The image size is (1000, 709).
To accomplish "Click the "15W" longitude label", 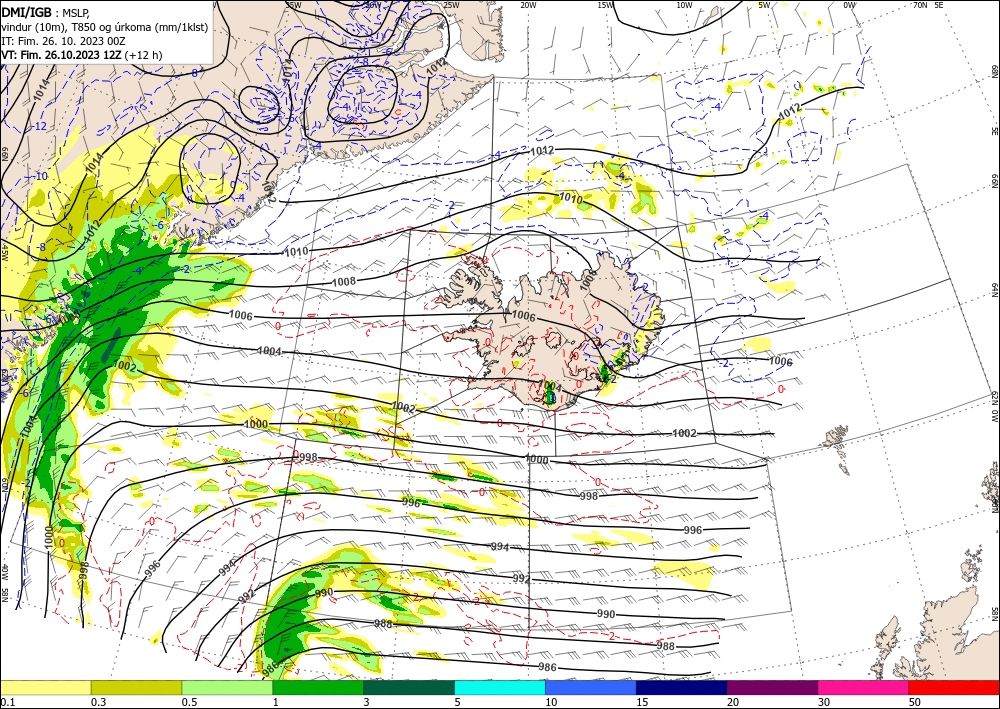I will [606, 5].
